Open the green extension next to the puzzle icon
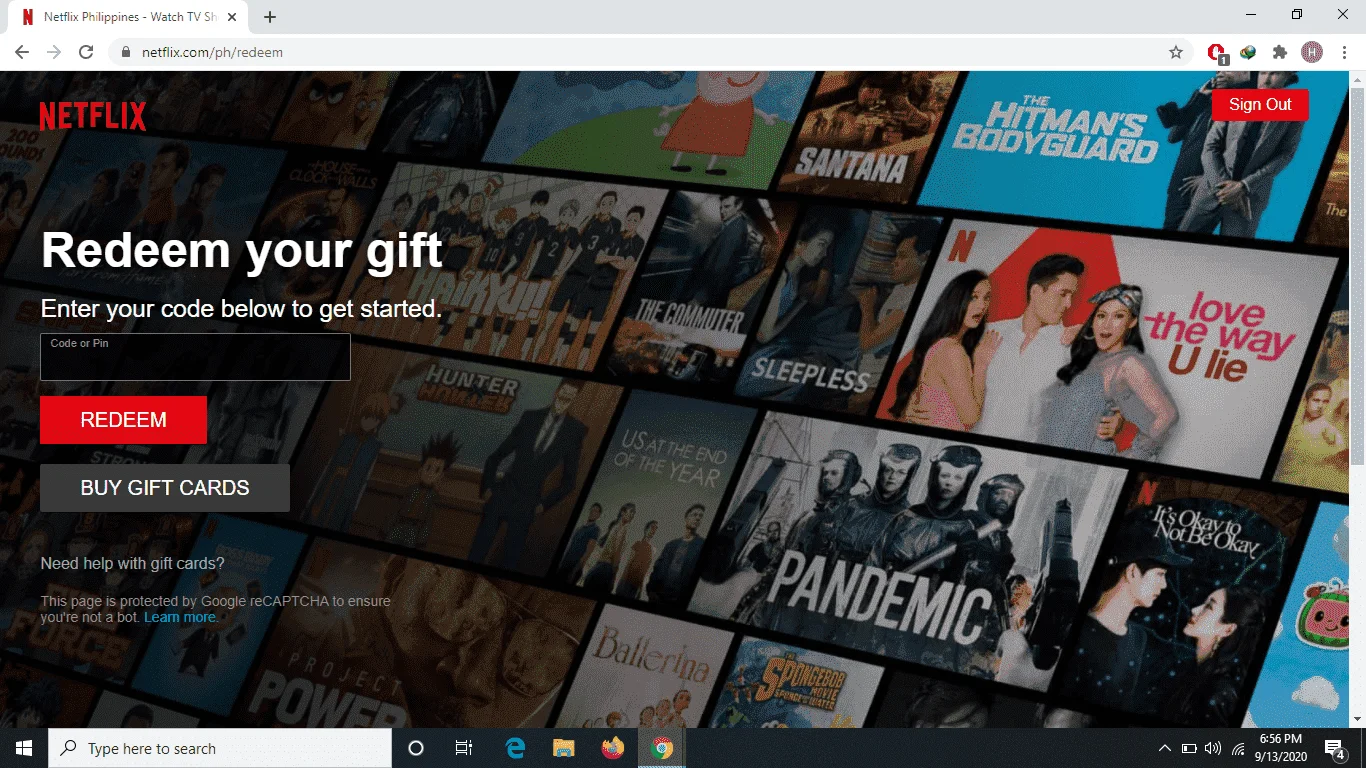Screen dimensions: 1366x768 [1248, 52]
